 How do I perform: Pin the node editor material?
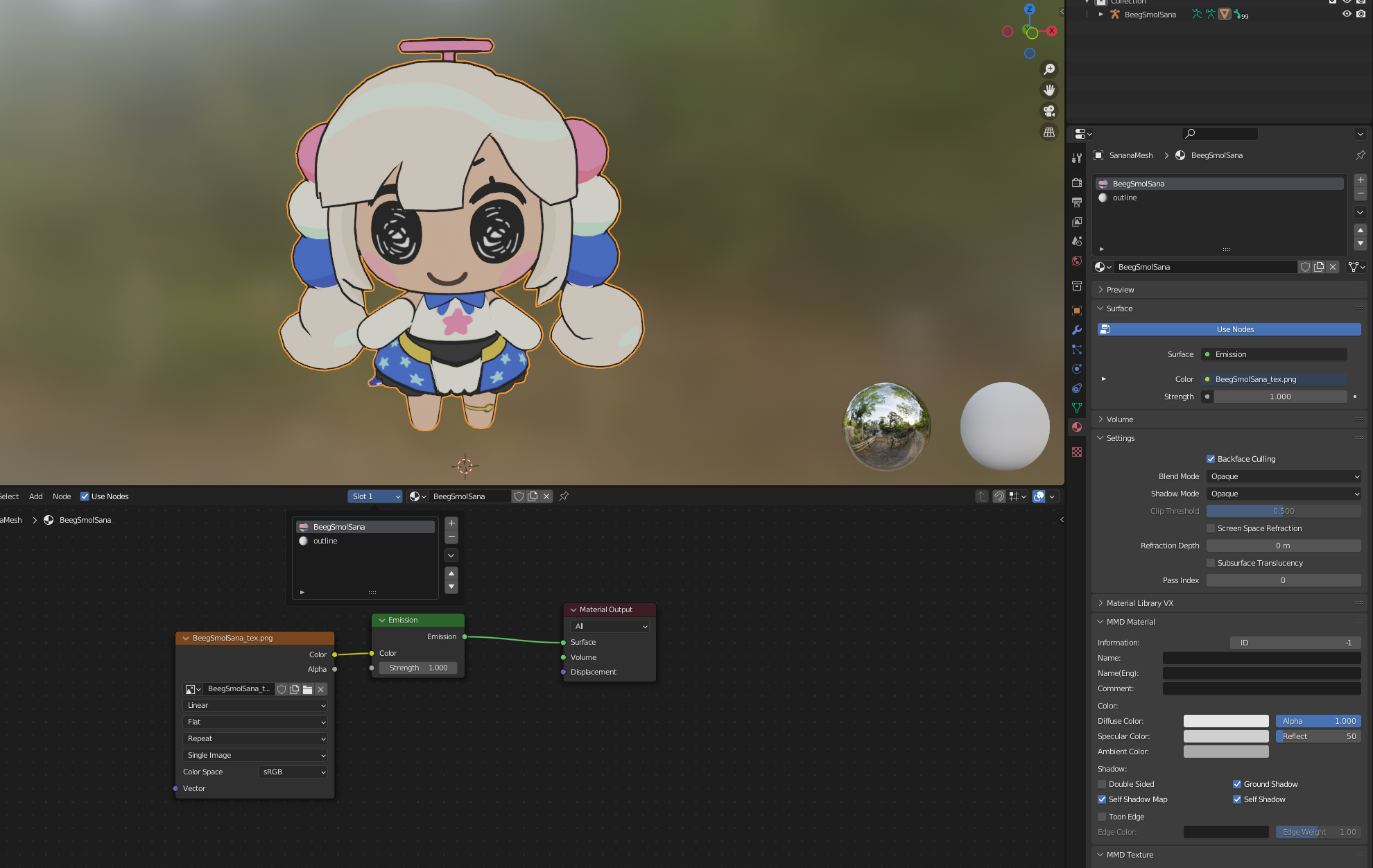(564, 496)
